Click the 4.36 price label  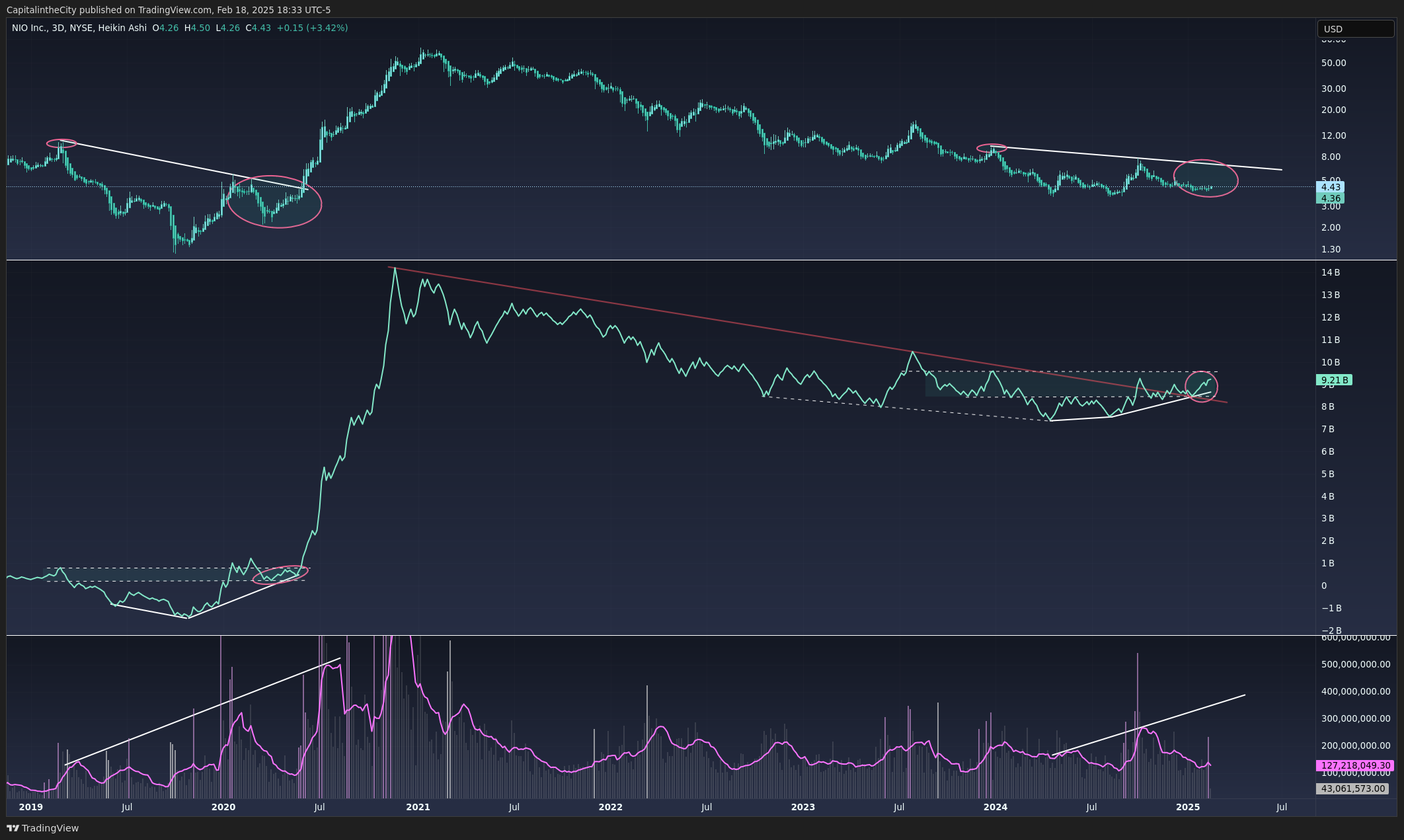click(x=1331, y=198)
